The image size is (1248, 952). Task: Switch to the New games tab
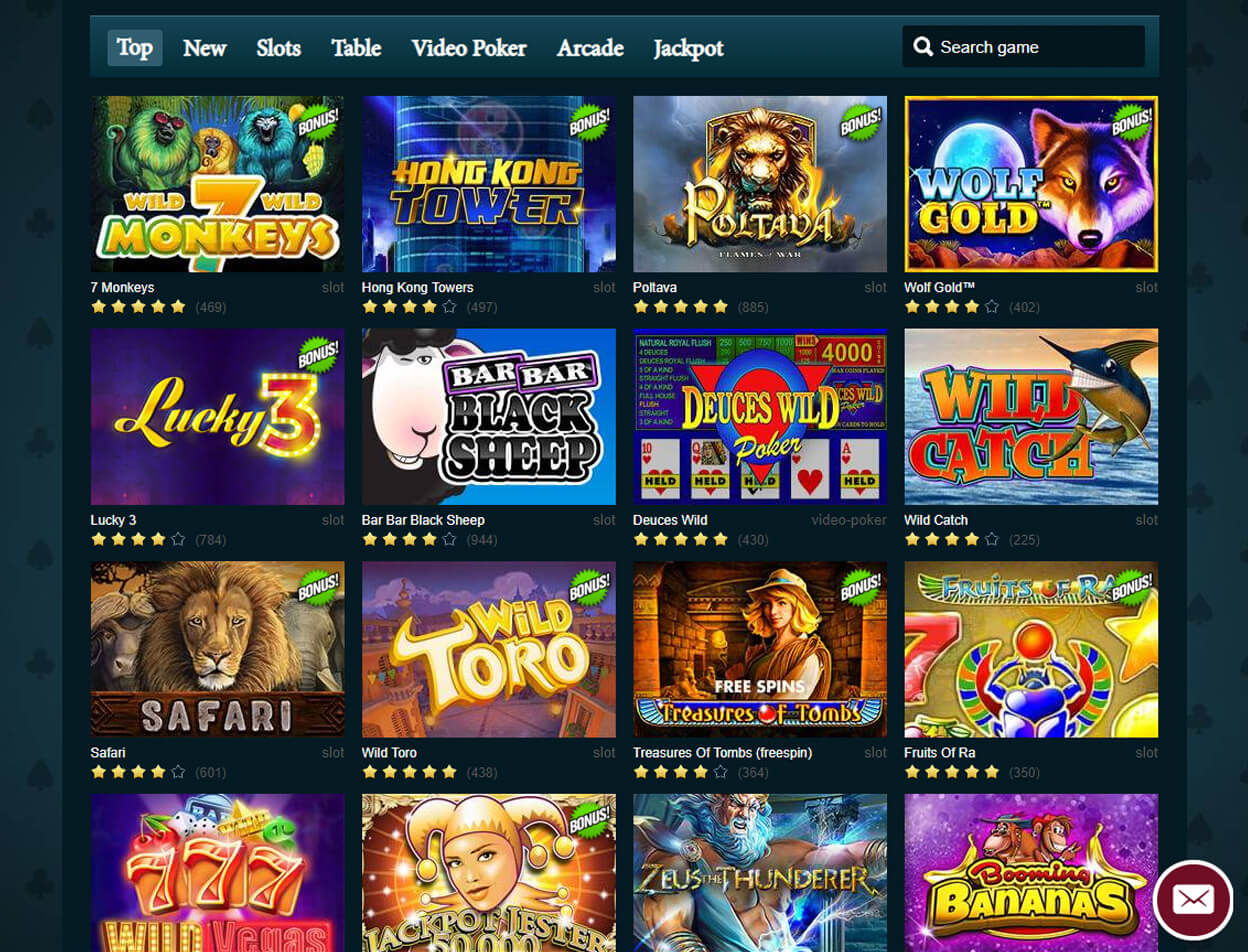(205, 48)
